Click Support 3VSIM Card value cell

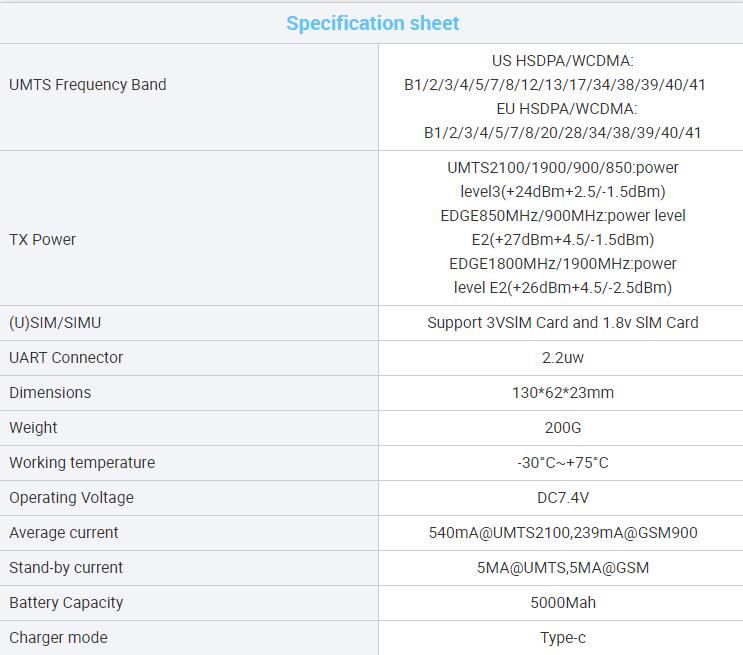pyautogui.click(x=562, y=323)
